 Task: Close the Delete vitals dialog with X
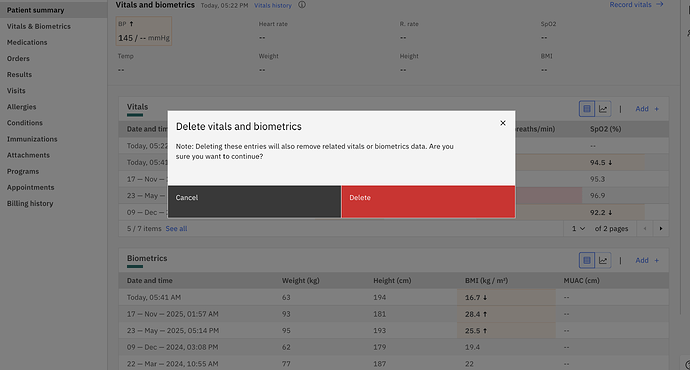503,123
